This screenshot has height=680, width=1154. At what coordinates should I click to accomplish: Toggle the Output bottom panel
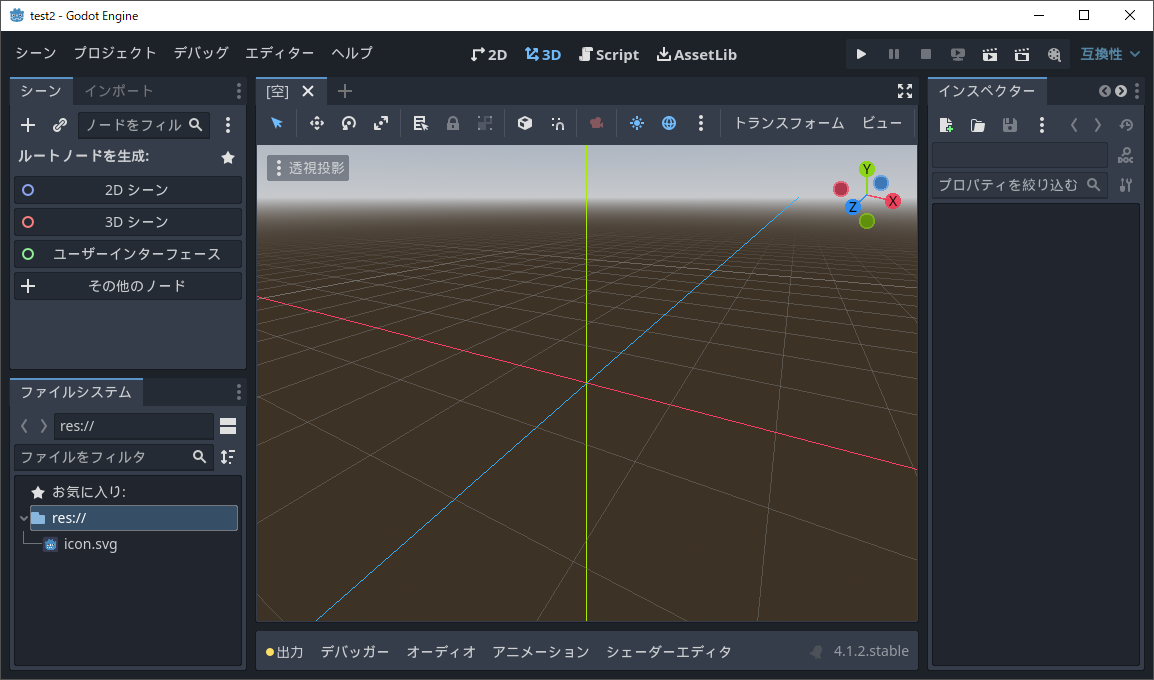pyautogui.click(x=284, y=652)
